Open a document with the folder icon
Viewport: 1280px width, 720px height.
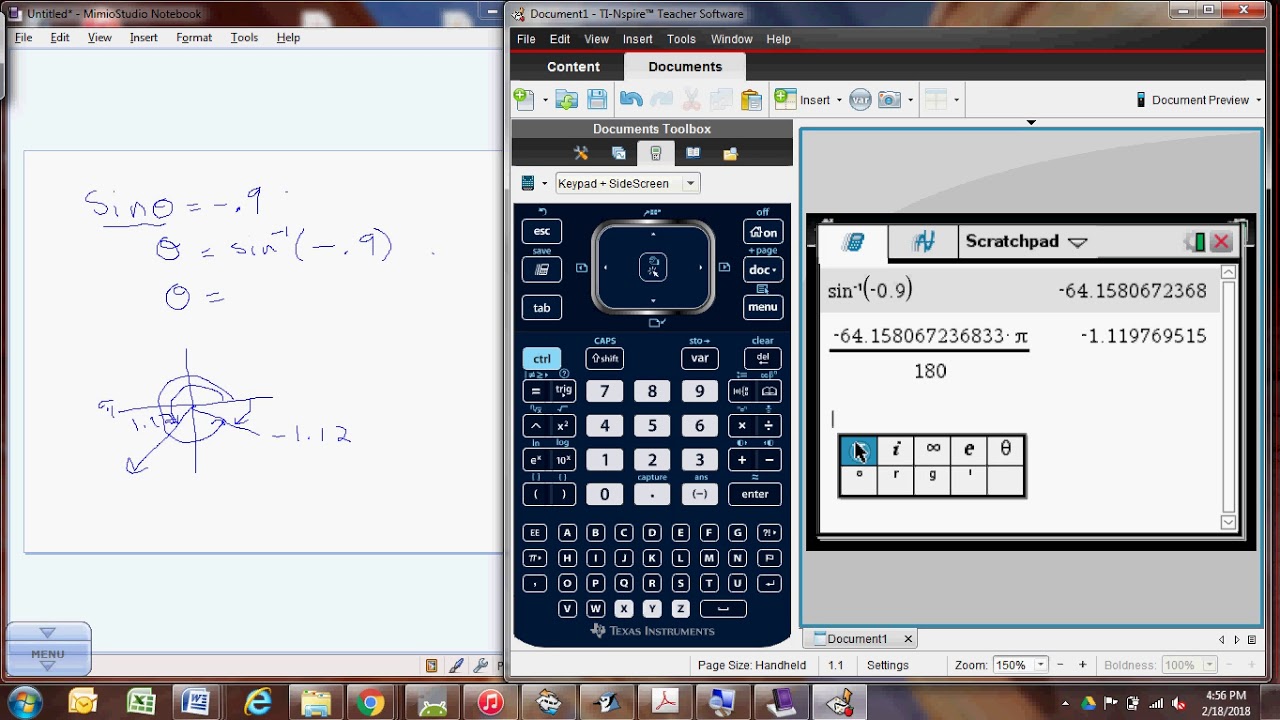(x=567, y=99)
